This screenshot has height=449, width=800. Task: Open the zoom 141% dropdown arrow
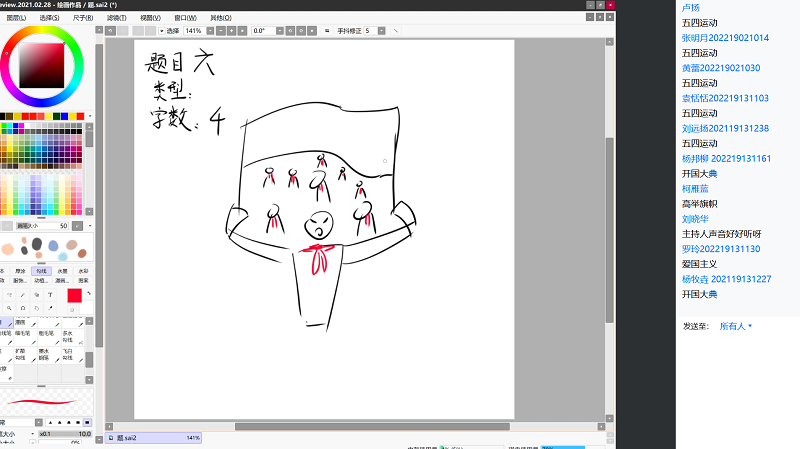210,31
